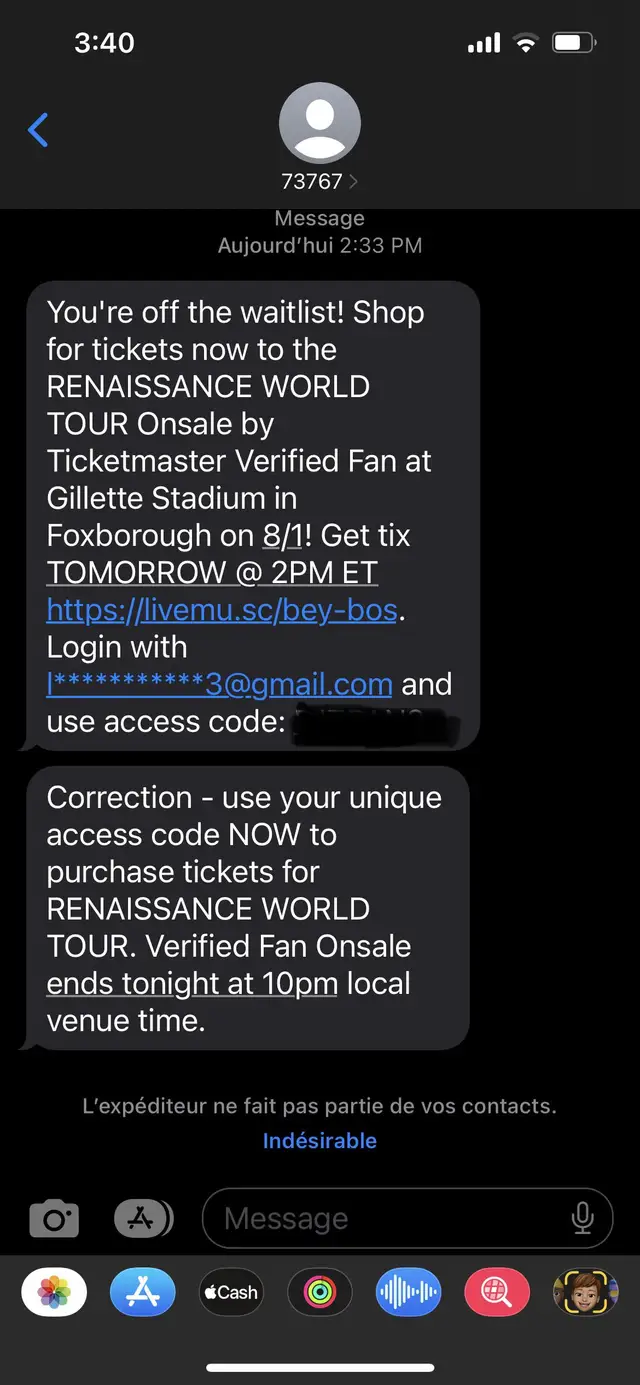The width and height of the screenshot is (640, 1385).
Task: Open the camera icon in Messages
Action: tap(54, 1218)
